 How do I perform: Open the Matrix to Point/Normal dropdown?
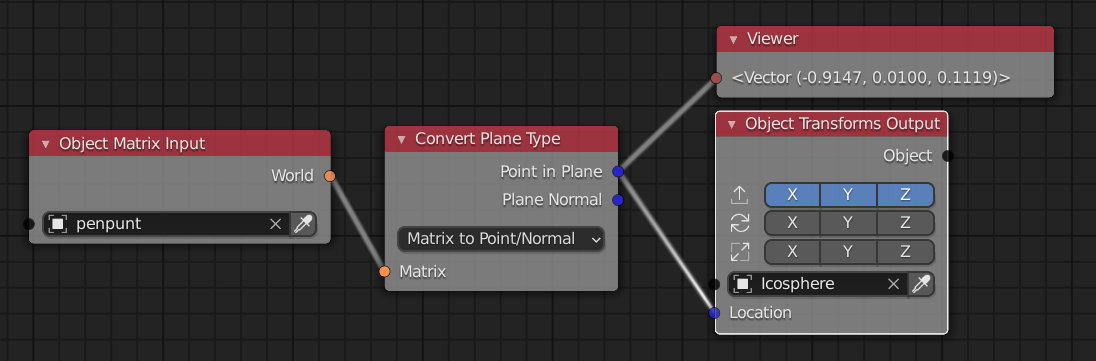coord(501,239)
